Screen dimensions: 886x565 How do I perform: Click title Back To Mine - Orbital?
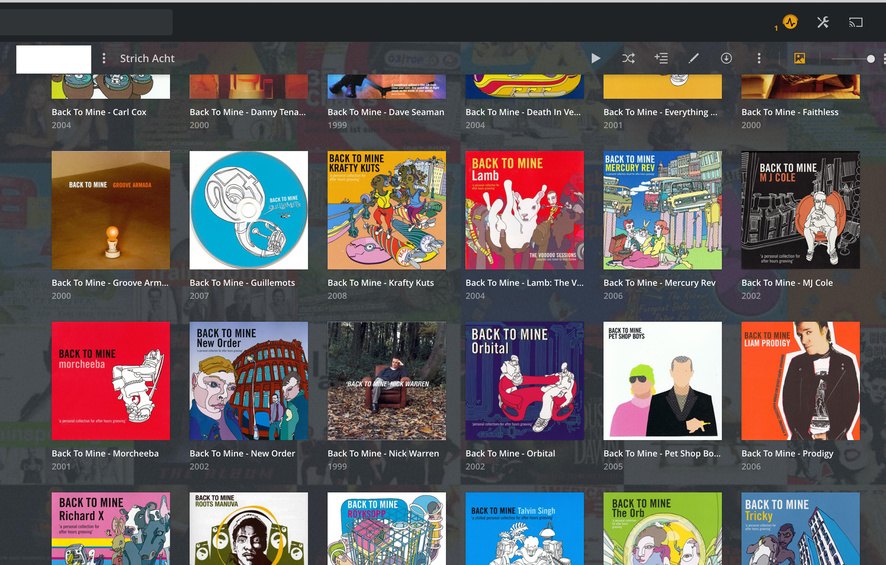click(x=510, y=453)
